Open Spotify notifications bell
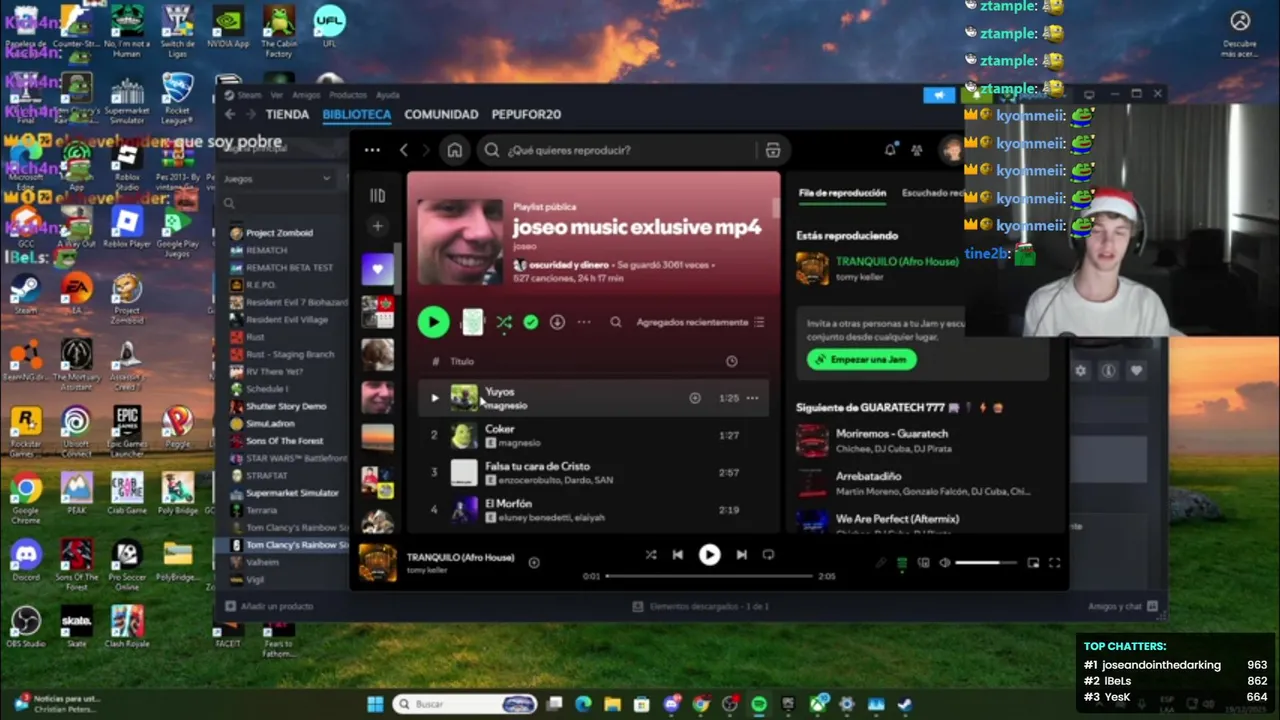This screenshot has width=1280, height=720. pos(890,150)
